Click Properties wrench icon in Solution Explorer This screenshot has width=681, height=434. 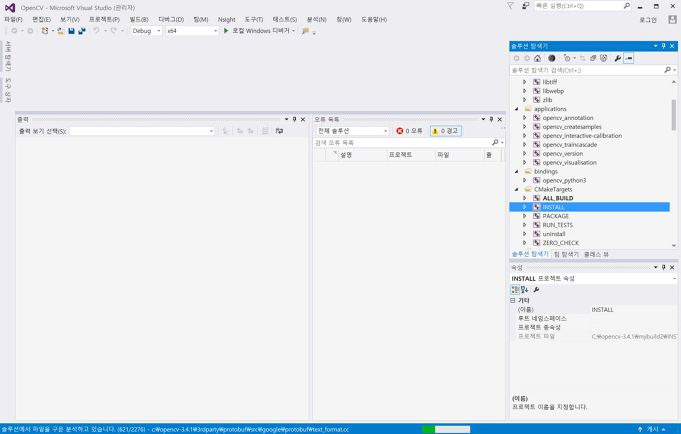[618, 58]
